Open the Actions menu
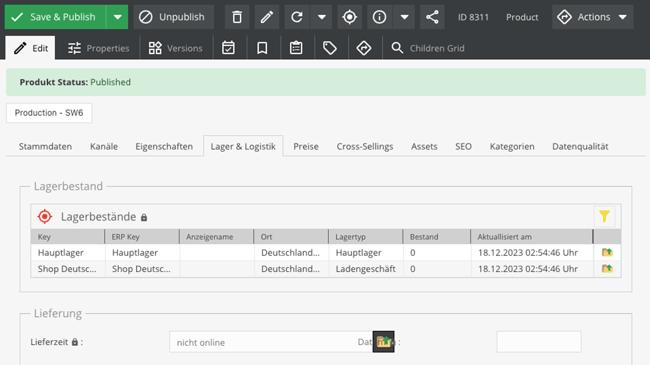This screenshot has height=365, width=650. click(592, 17)
